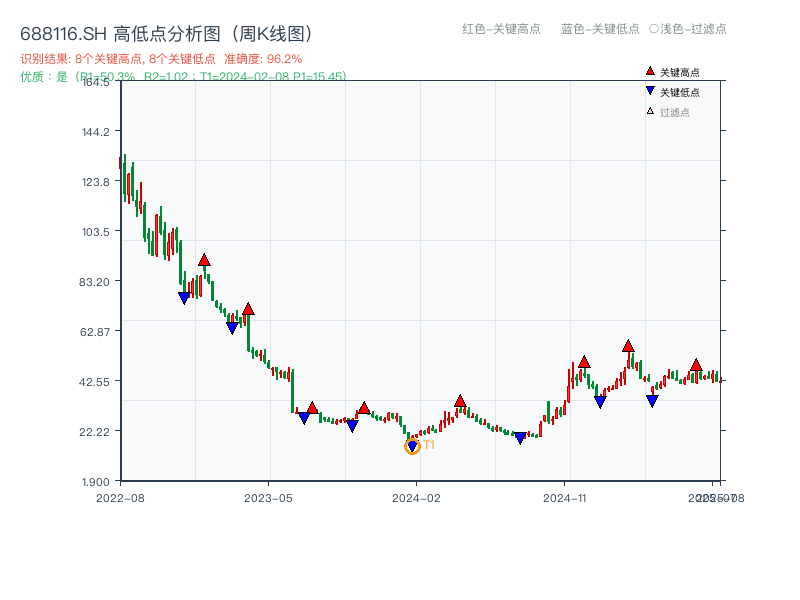
Task: Click the orange circle marking point T1
Action: click(x=412, y=446)
